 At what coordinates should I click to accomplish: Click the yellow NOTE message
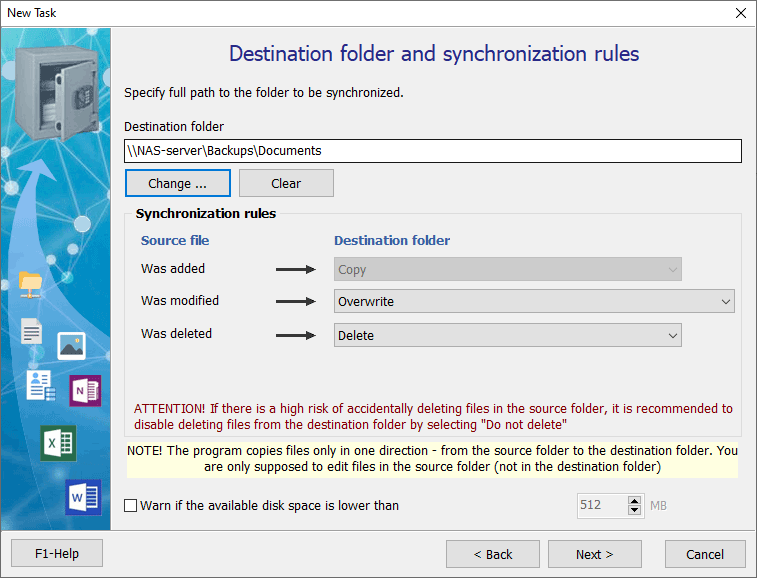pos(432,459)
